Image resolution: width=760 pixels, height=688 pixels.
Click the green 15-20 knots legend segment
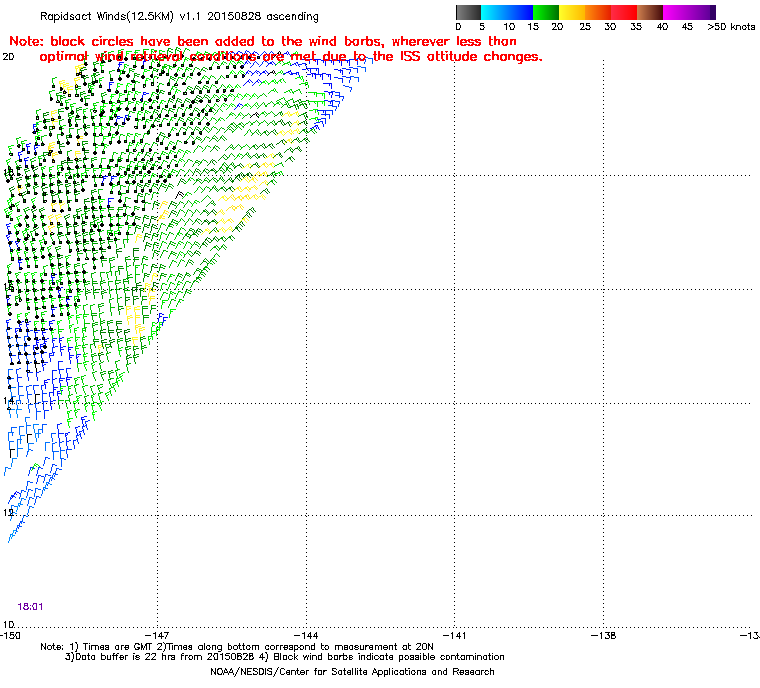click(x=546, y=12)
